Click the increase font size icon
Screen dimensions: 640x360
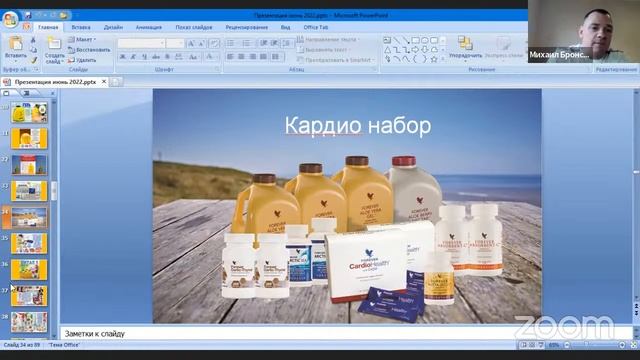pyautogui.click(x=191, y=43)
